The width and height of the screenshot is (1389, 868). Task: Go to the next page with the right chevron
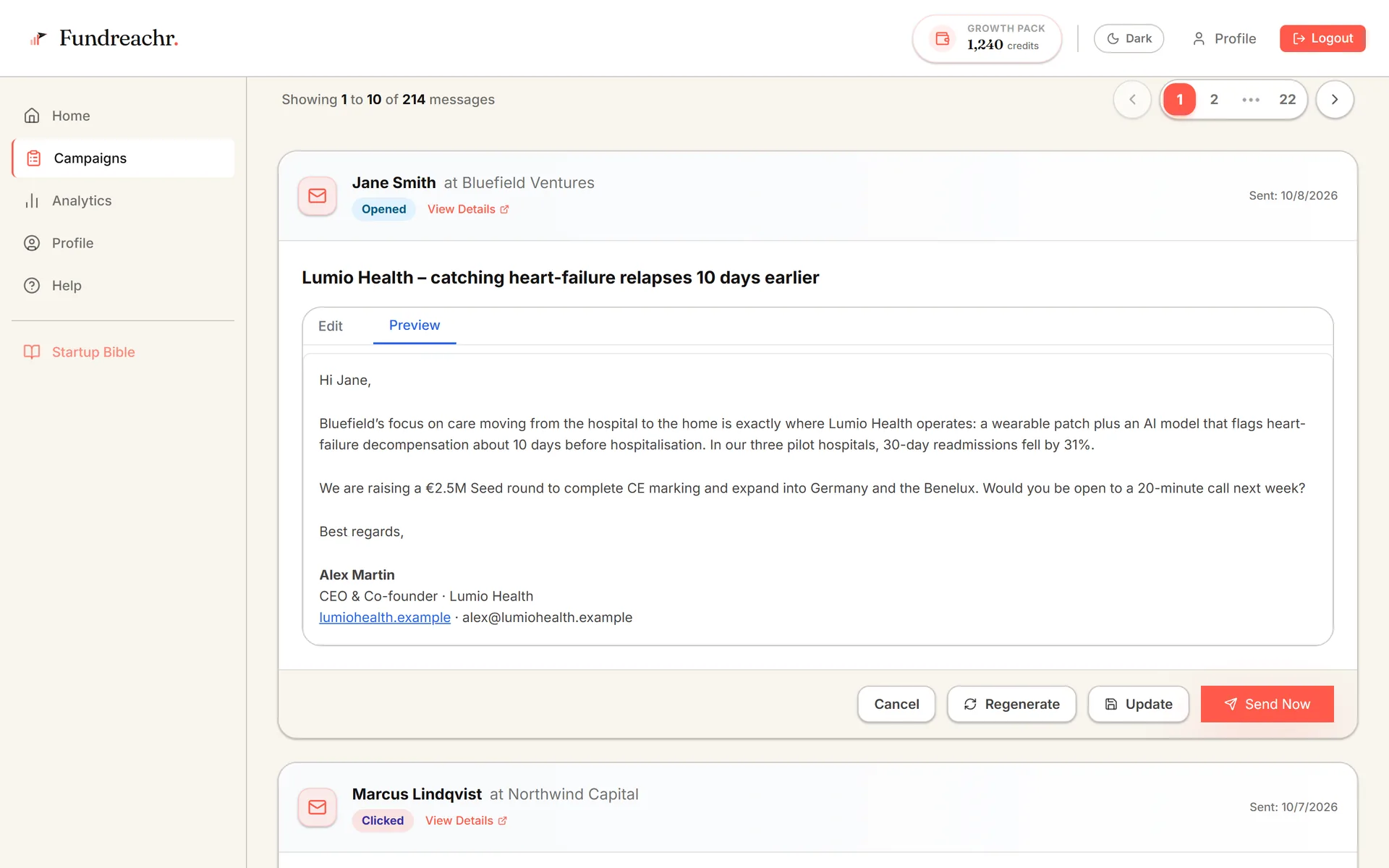[x=1335, y=100]
